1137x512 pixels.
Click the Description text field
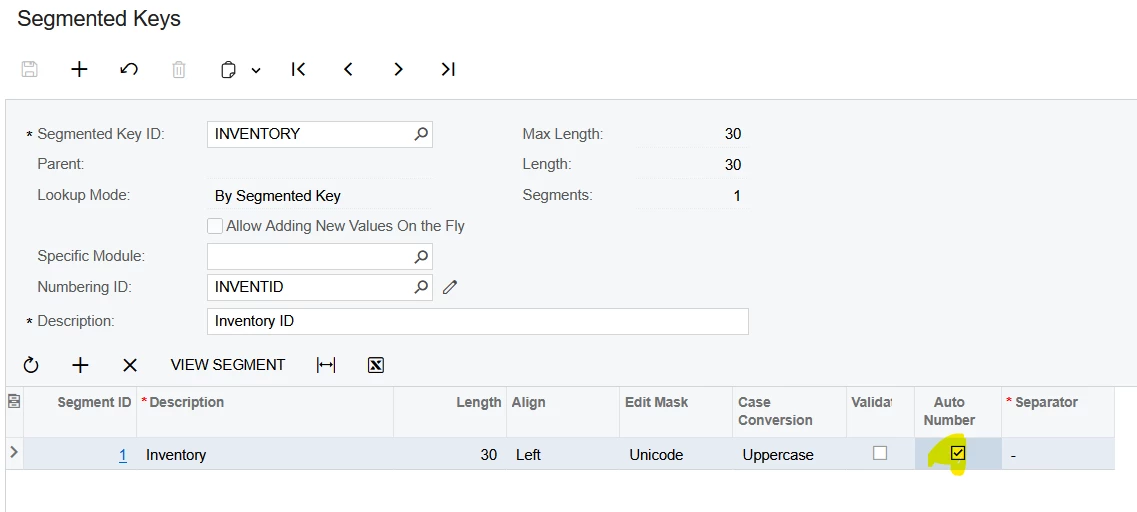pyautogui.click(x=476, y=321)
